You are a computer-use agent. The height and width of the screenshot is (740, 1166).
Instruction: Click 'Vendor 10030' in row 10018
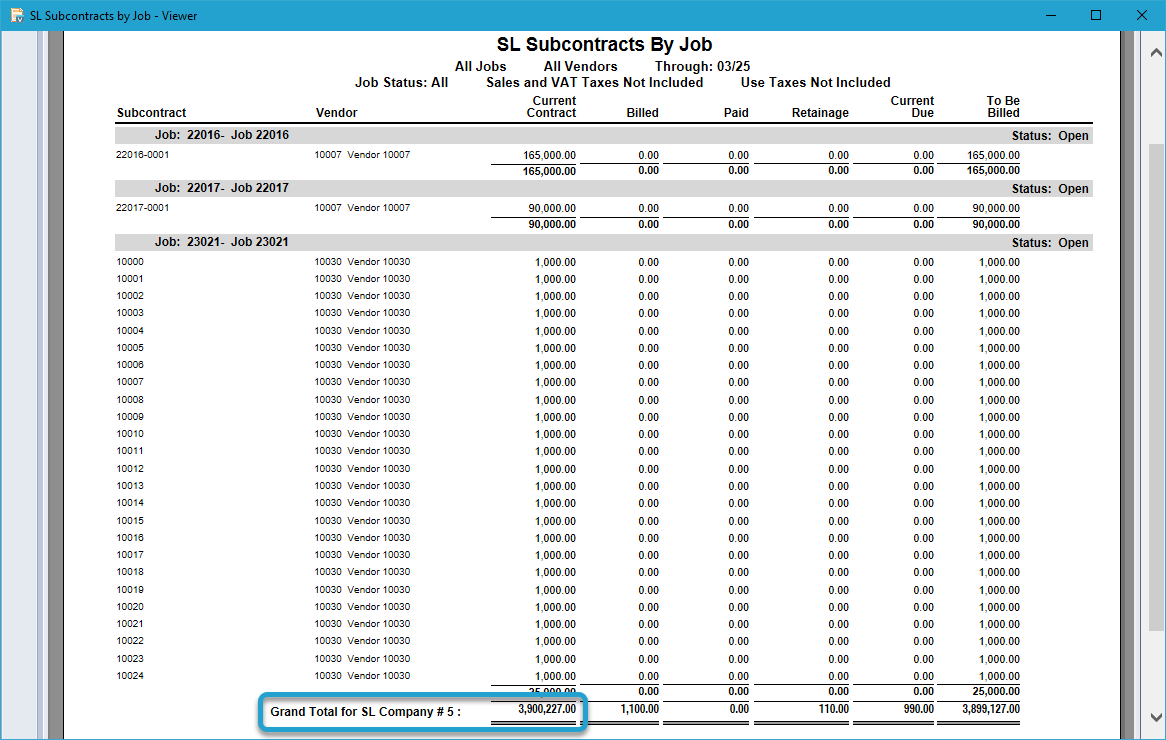point(379,572)
